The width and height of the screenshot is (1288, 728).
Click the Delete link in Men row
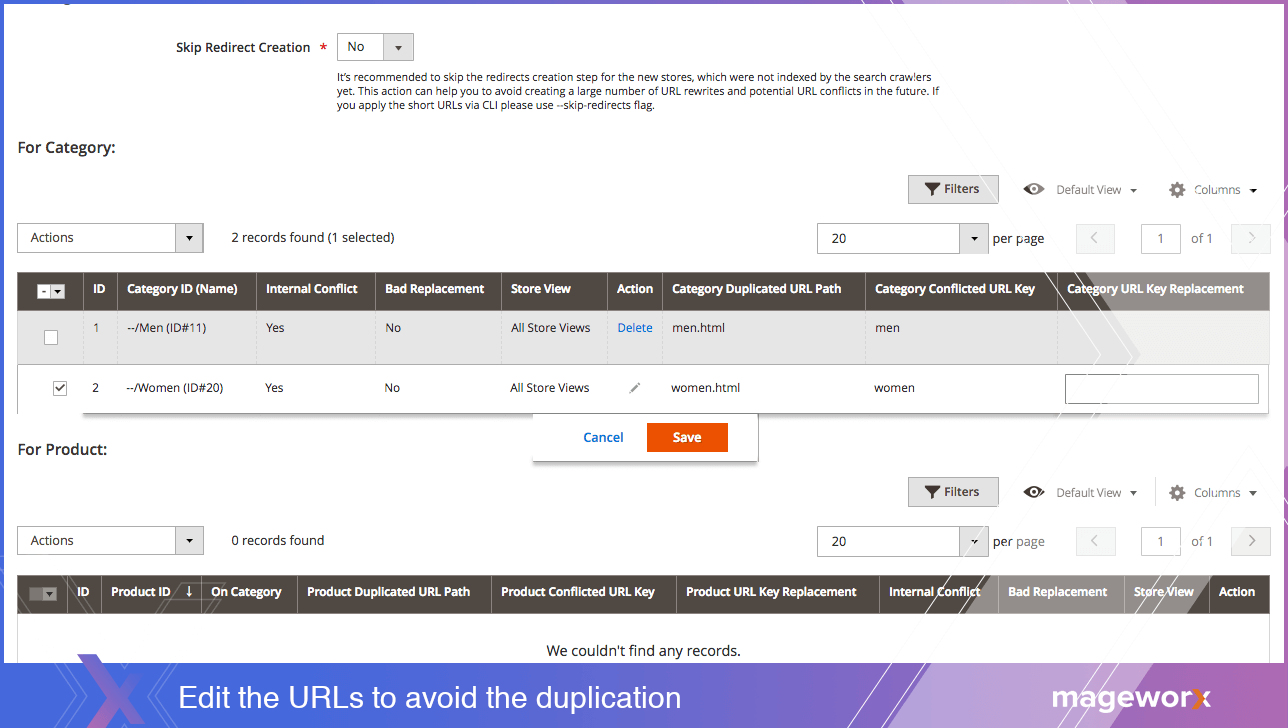[635, 328]
